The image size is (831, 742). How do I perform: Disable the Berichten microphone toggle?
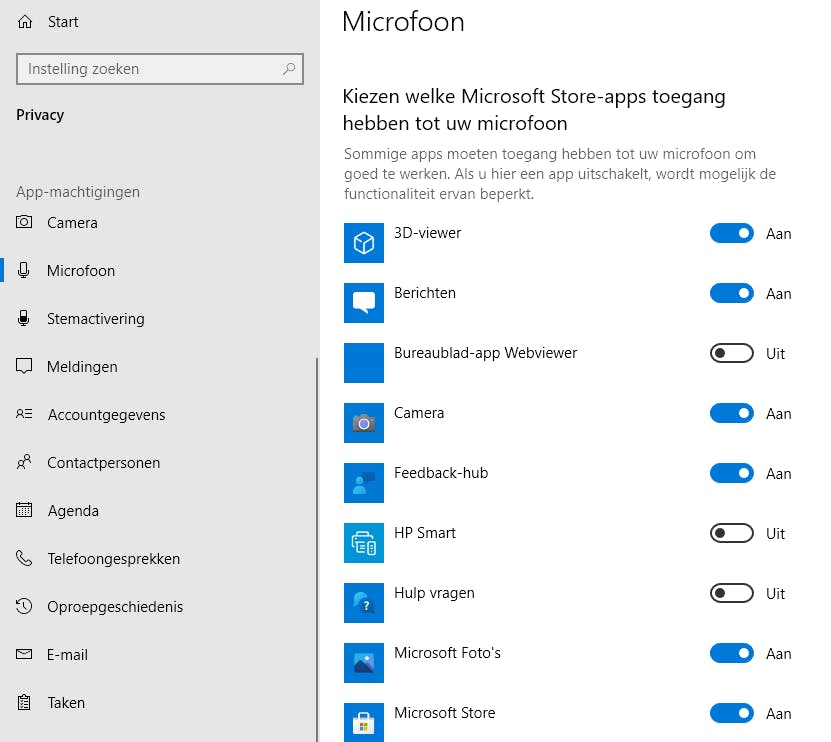(x=731, y=293)
